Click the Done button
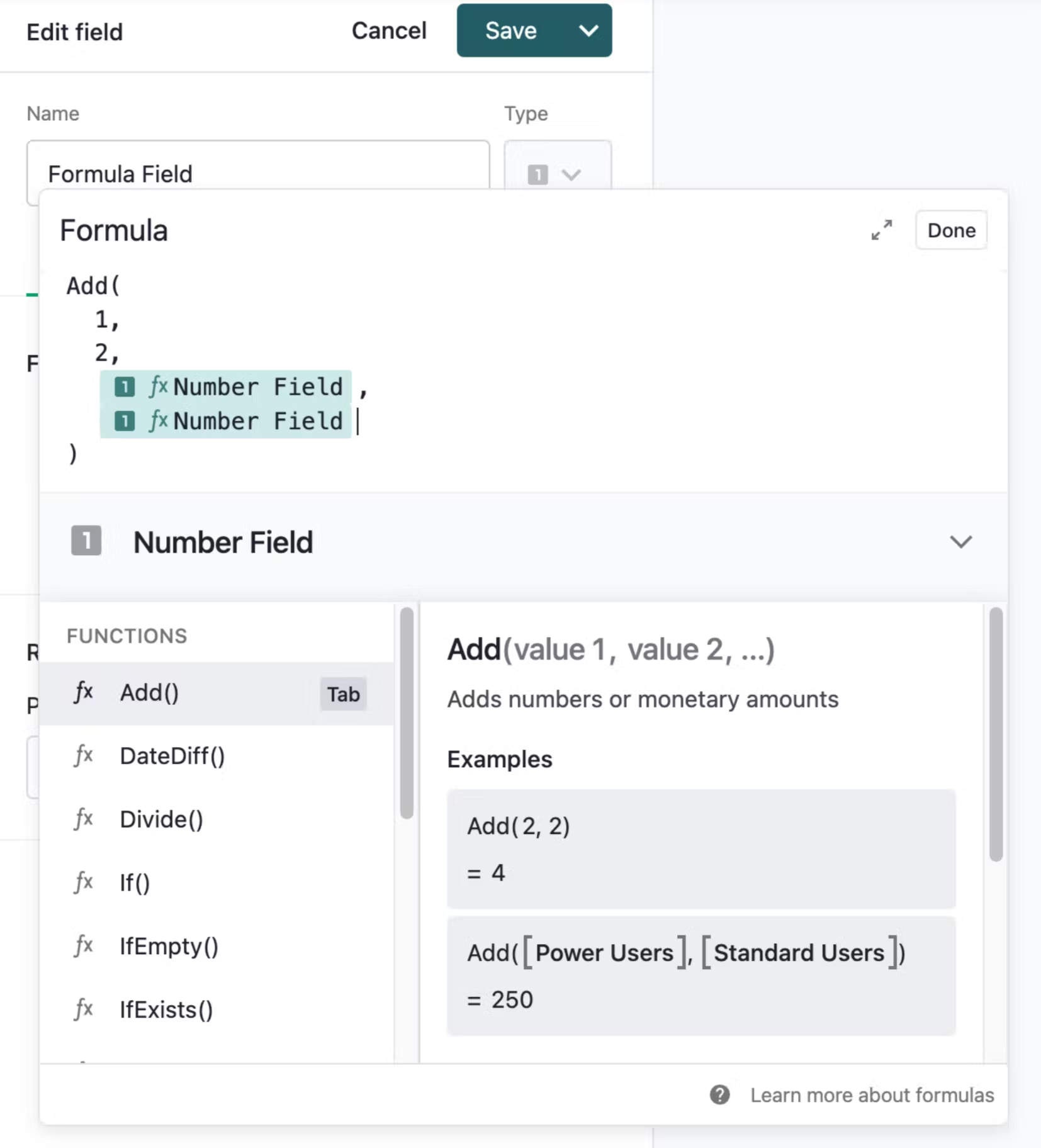Viewport: 1041px width, 1148px height. coord(951,230)
